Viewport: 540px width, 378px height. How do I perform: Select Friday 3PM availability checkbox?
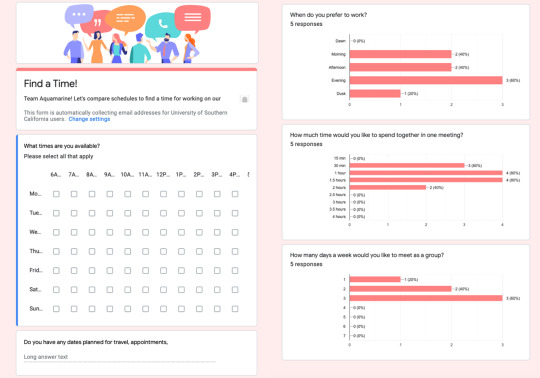pyautogui.click(x=217, y=271)
